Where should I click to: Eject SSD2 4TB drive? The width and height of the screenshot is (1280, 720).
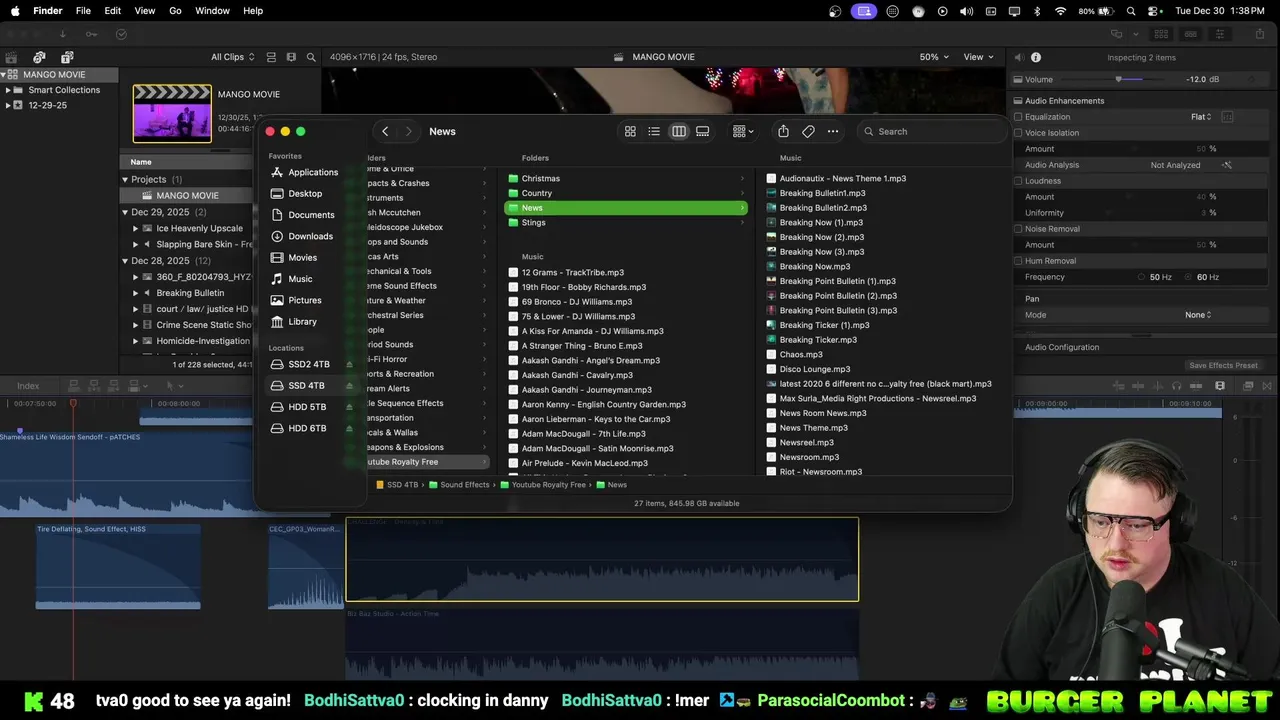tap(349, 365)
